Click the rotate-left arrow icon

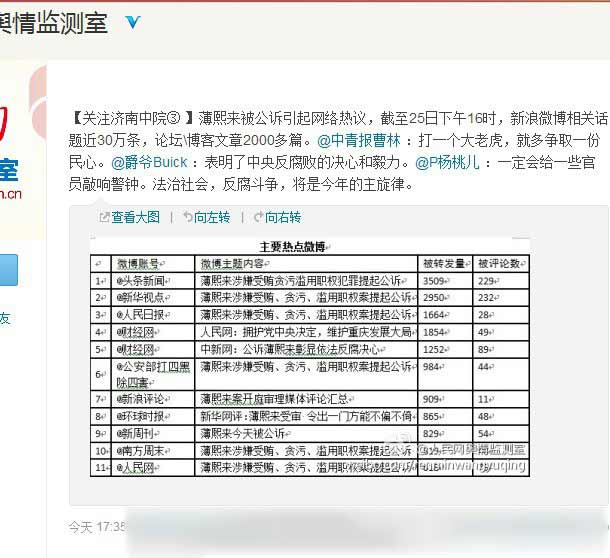tap(188, 217)
